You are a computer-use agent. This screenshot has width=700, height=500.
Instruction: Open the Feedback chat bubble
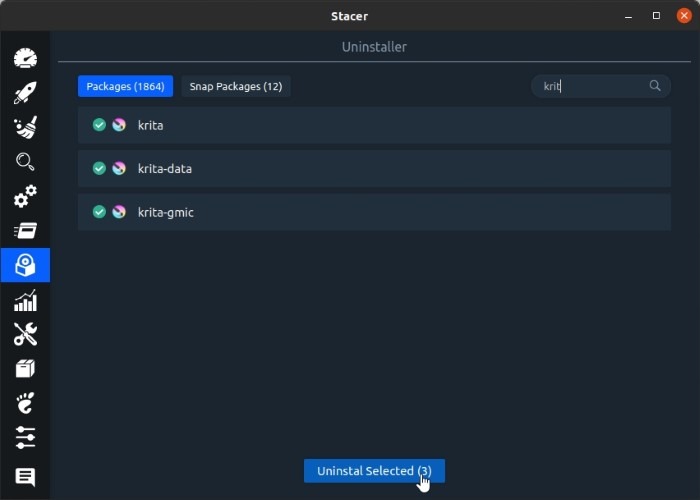pos(25,477)
